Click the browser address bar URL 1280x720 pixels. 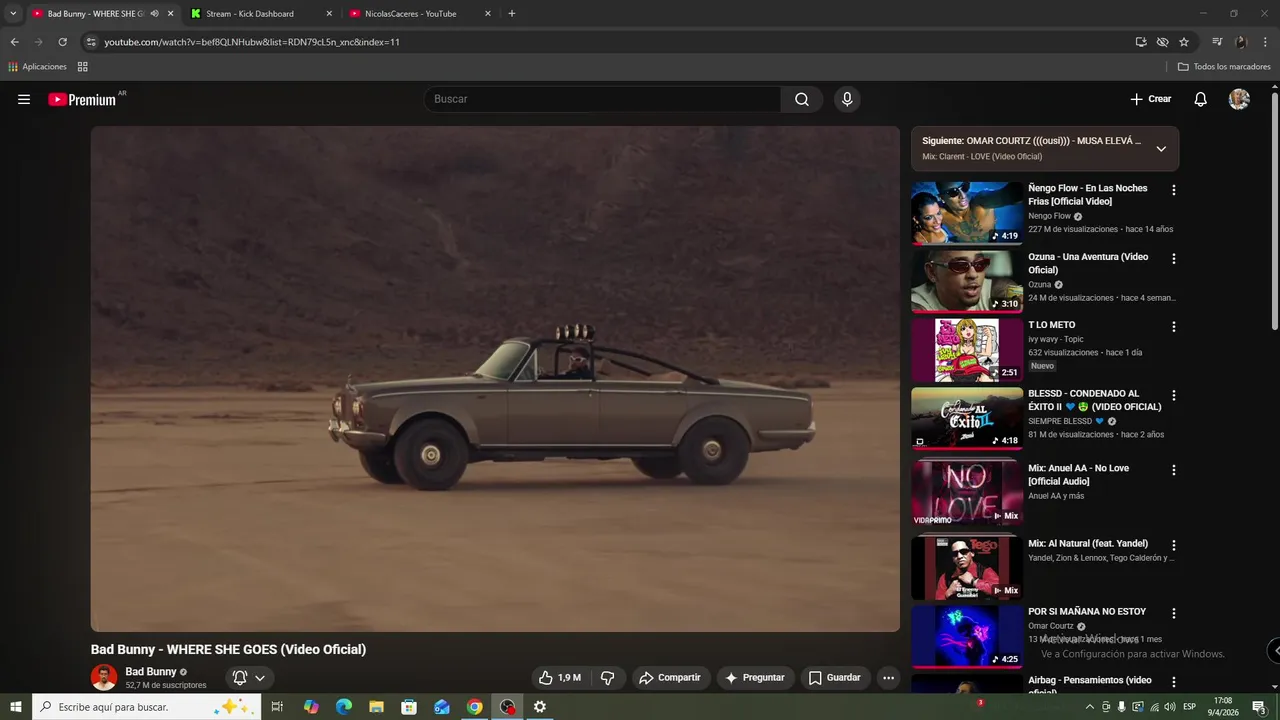tap(252, 42)
